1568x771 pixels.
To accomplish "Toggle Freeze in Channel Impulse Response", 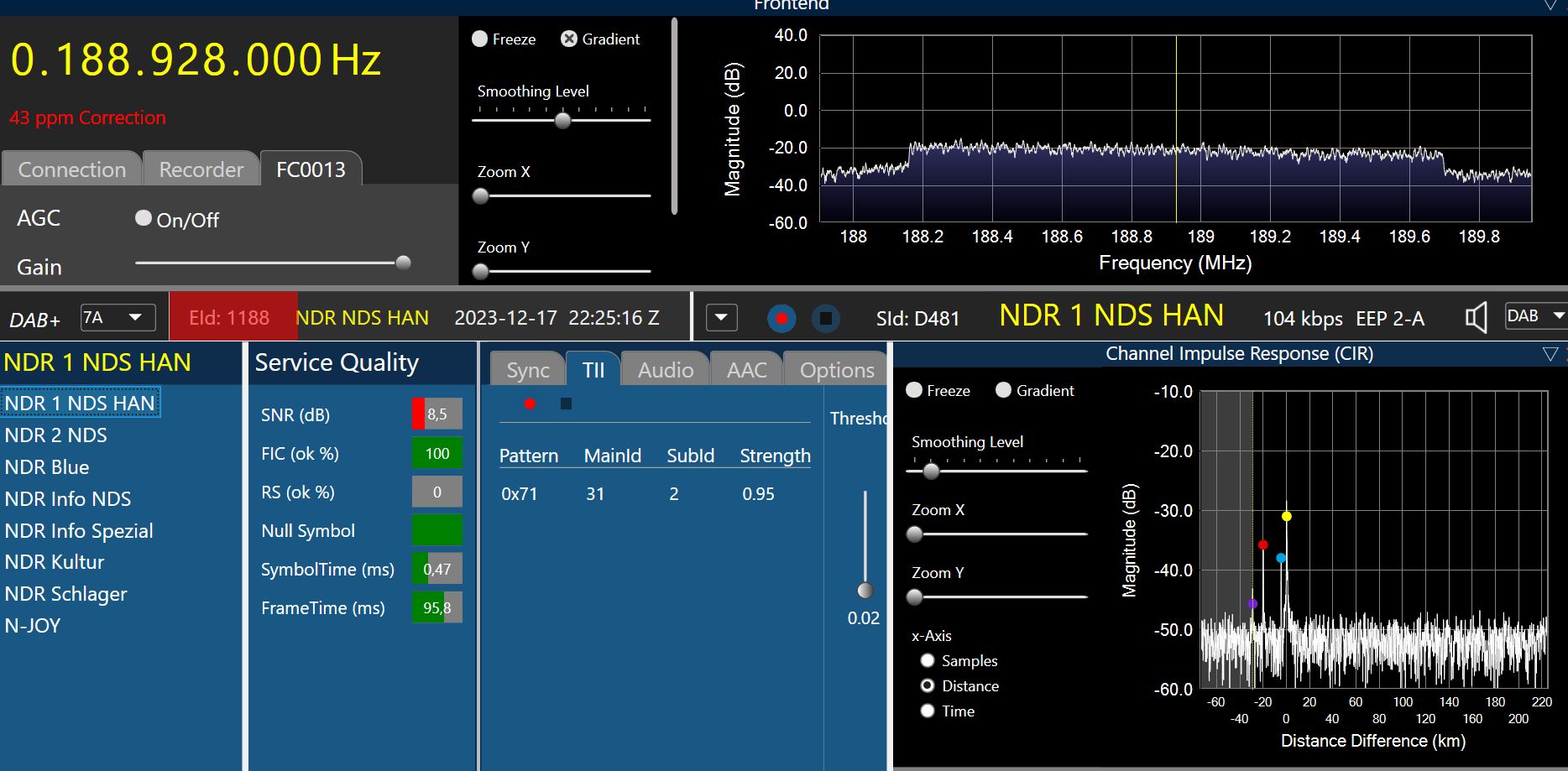I will [914, 390].
